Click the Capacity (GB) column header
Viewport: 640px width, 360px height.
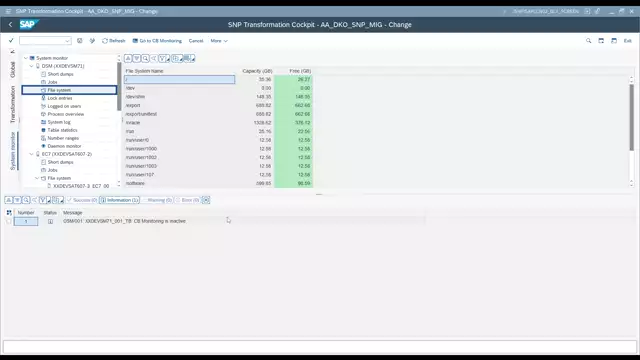(257, 71)
